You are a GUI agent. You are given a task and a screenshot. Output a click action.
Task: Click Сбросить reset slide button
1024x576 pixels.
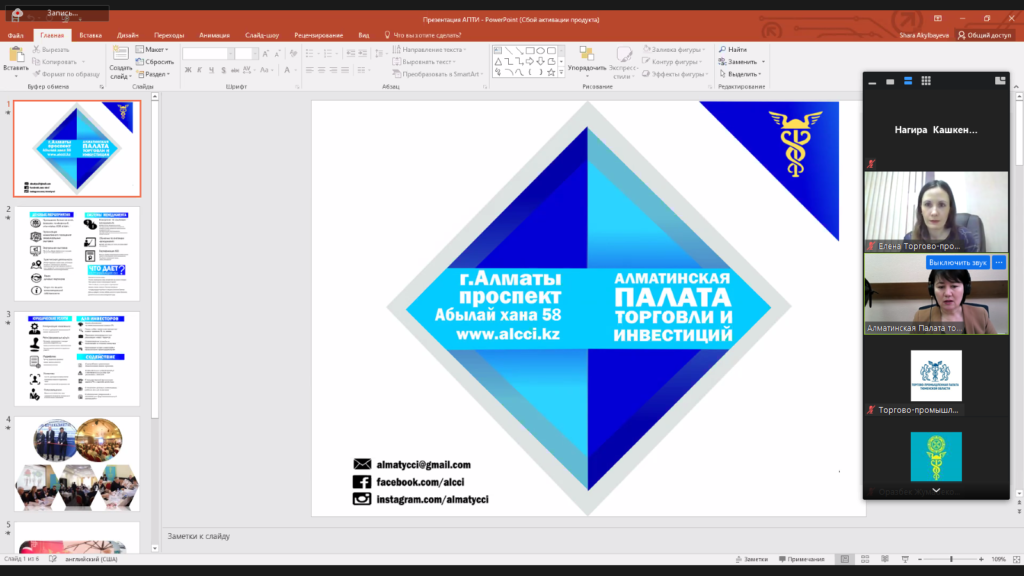coord(155,62)
